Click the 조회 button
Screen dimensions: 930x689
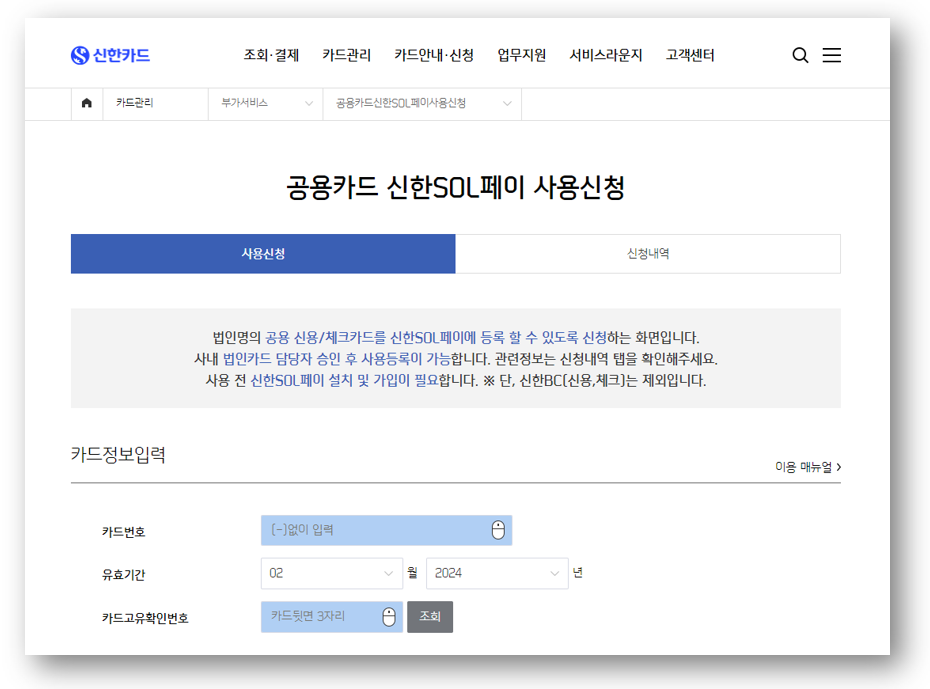(x=430, y=617)
